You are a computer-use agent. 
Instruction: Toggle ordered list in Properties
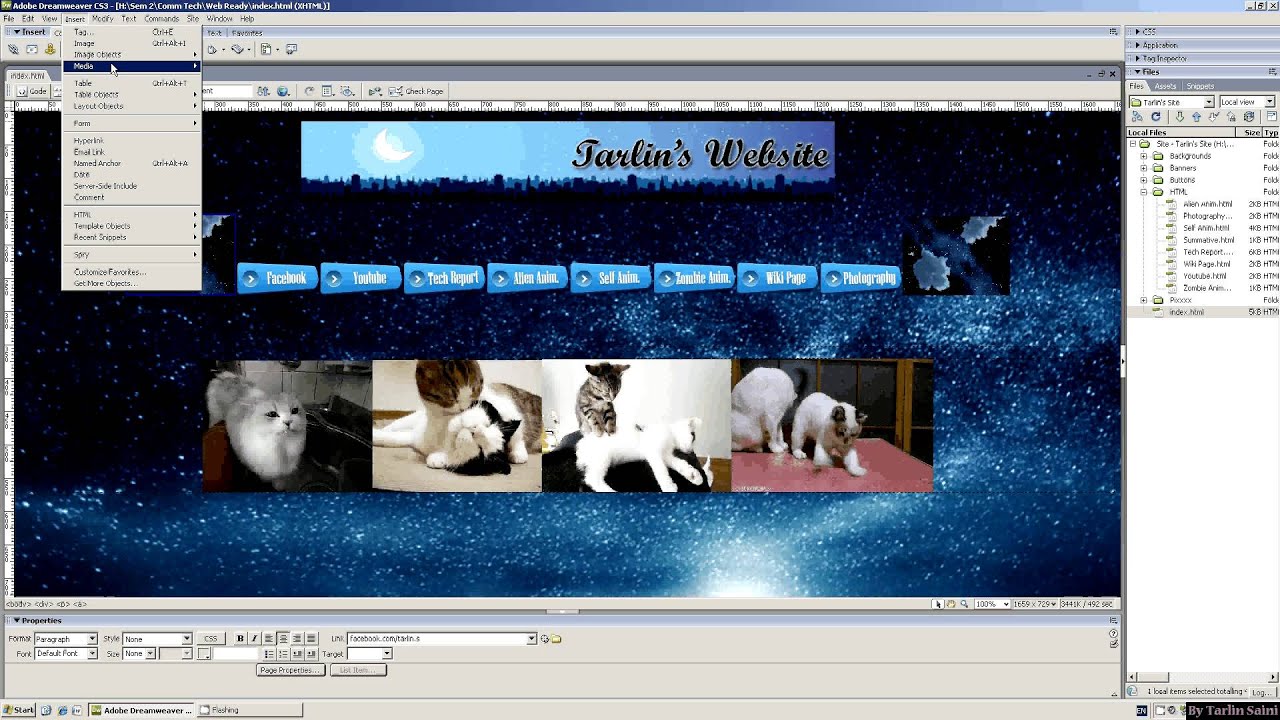coord(283,654)
